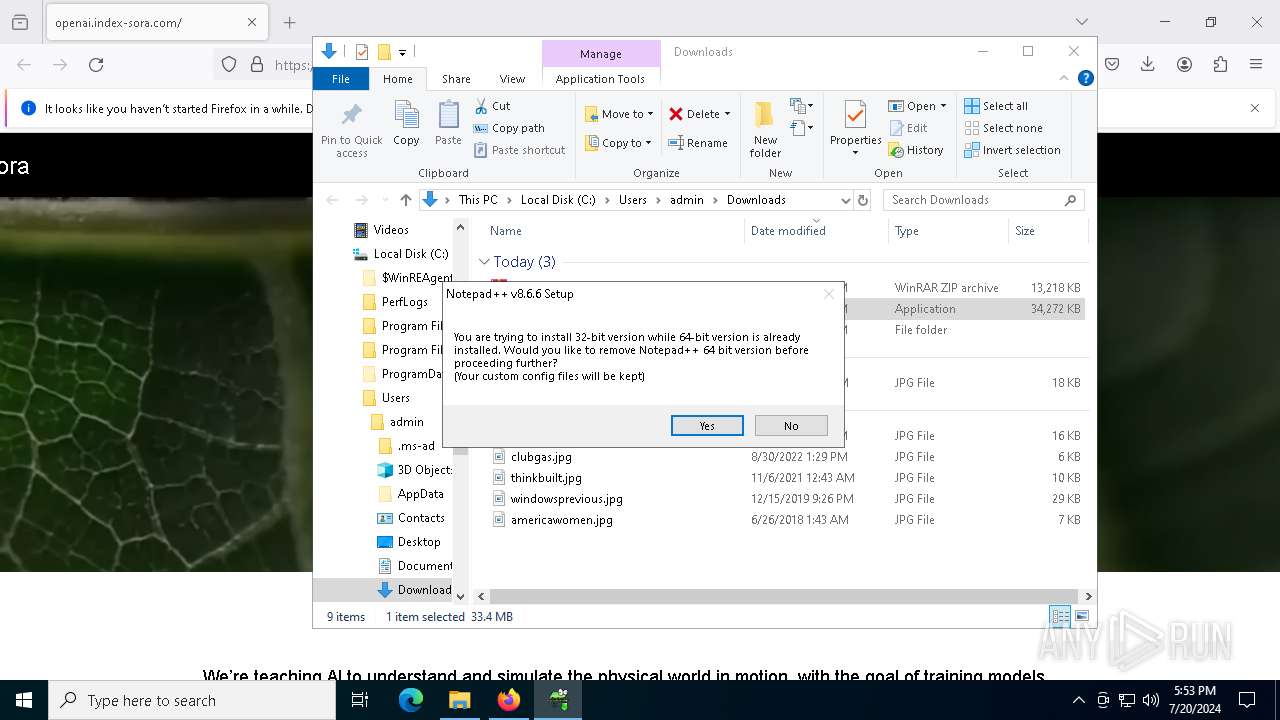This screenshot has height=720, width=1280.
Task: Select thinkbuilt.jpg file
Action: pyautogui.click(x=546, y=478)
